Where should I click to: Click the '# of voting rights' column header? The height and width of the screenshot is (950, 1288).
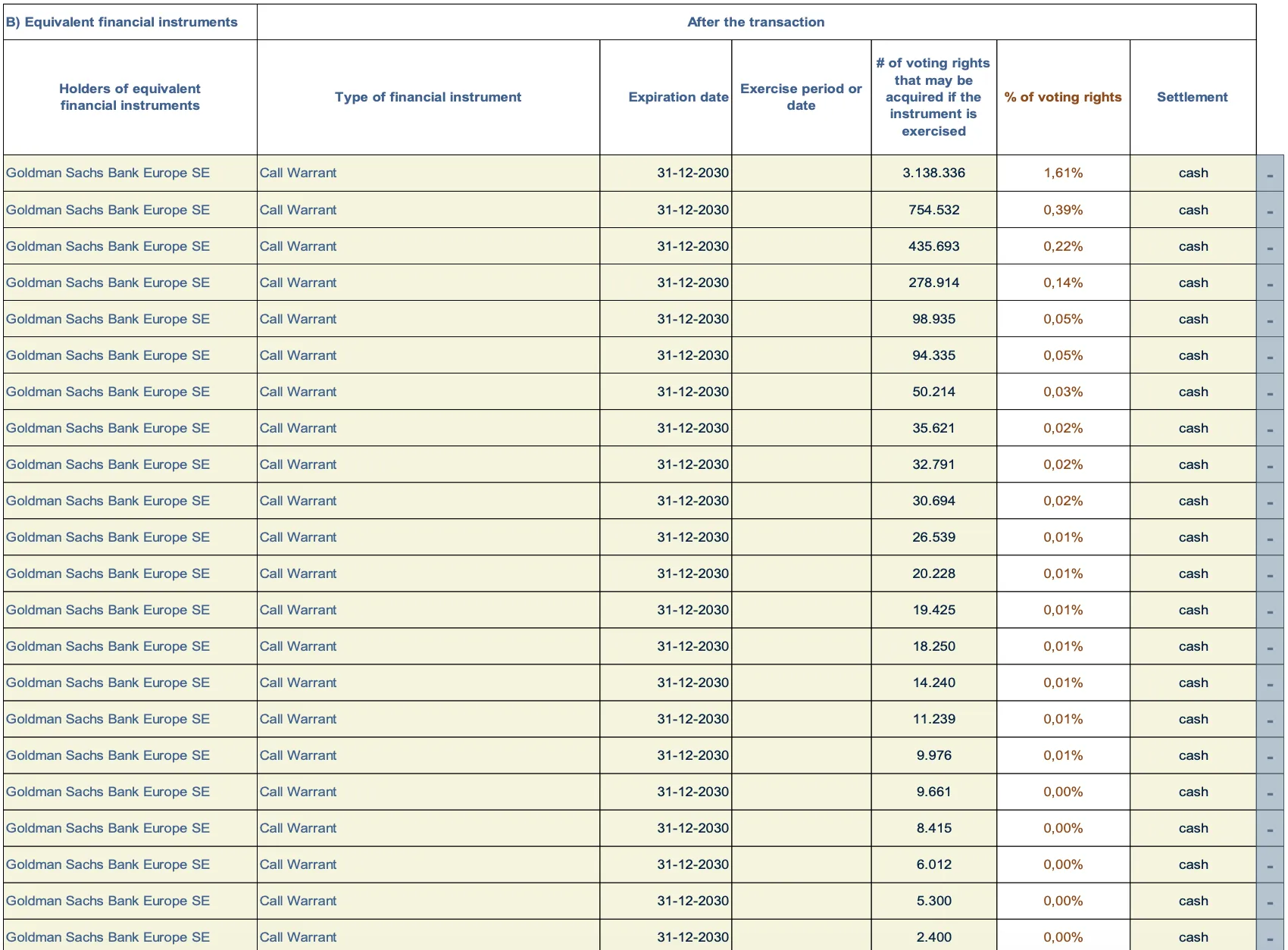click(934, 97)
